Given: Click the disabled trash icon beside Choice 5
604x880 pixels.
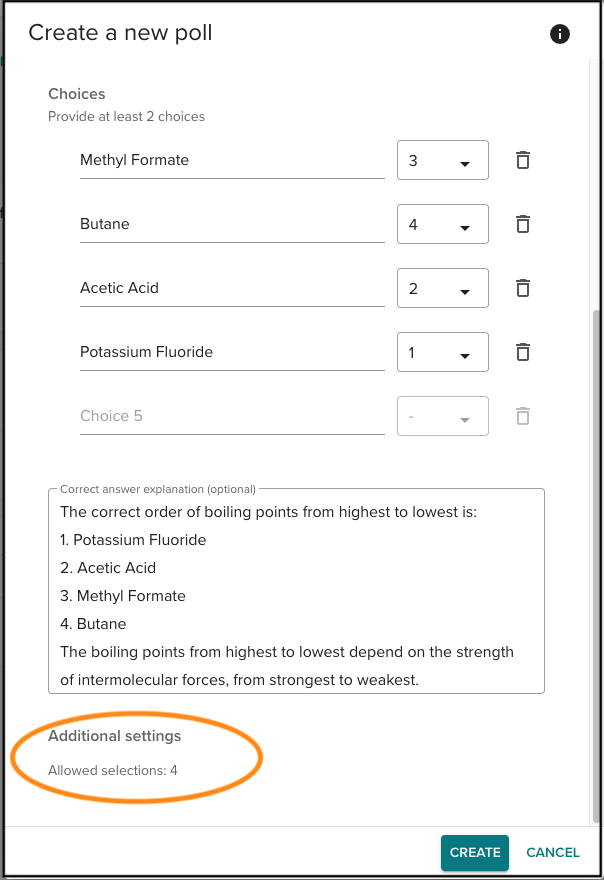Looking at the screenshot, I should pyautogui.click(x=522, y=415).
